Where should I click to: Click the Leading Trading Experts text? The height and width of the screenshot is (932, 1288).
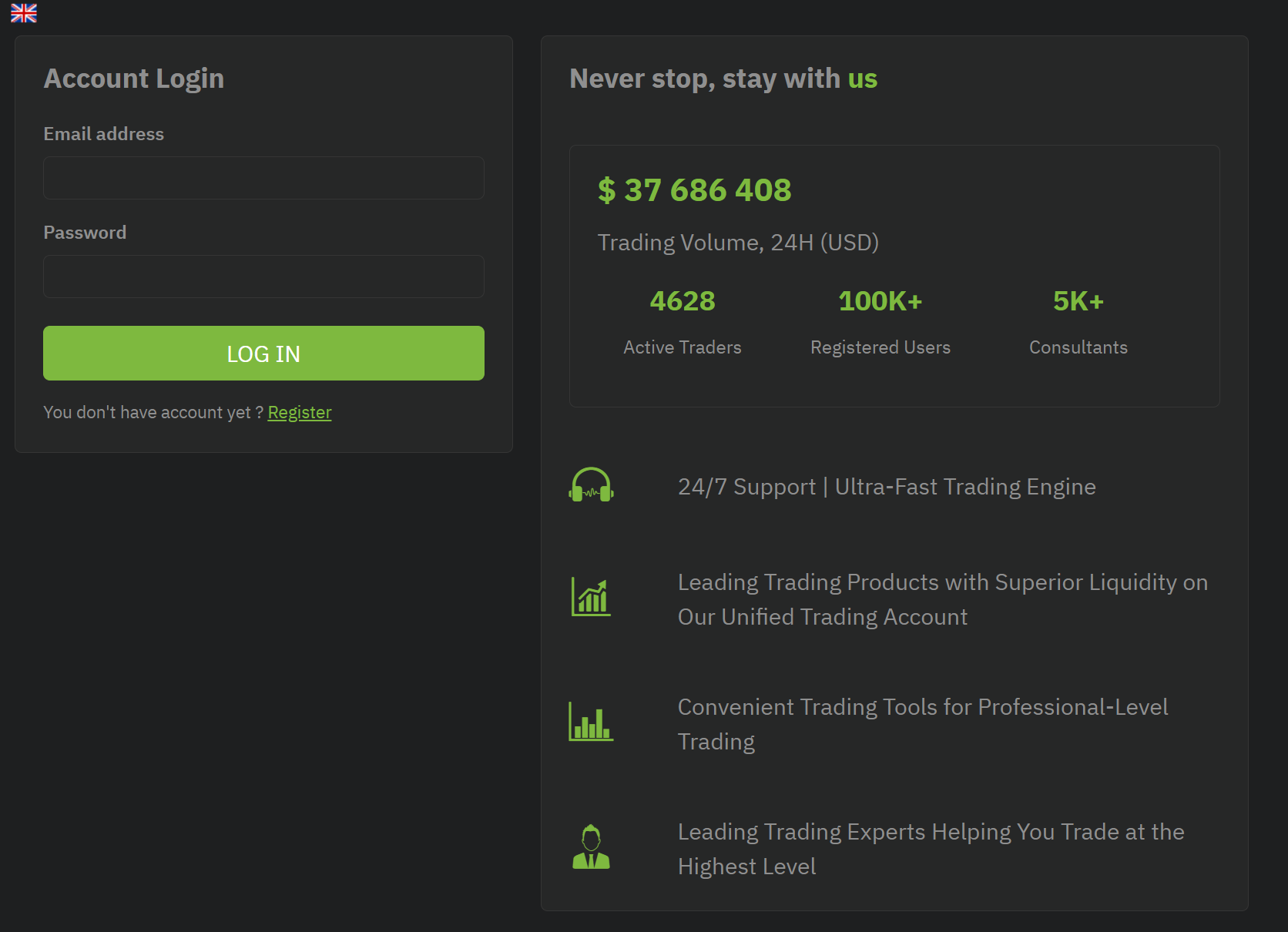point(931,849)
